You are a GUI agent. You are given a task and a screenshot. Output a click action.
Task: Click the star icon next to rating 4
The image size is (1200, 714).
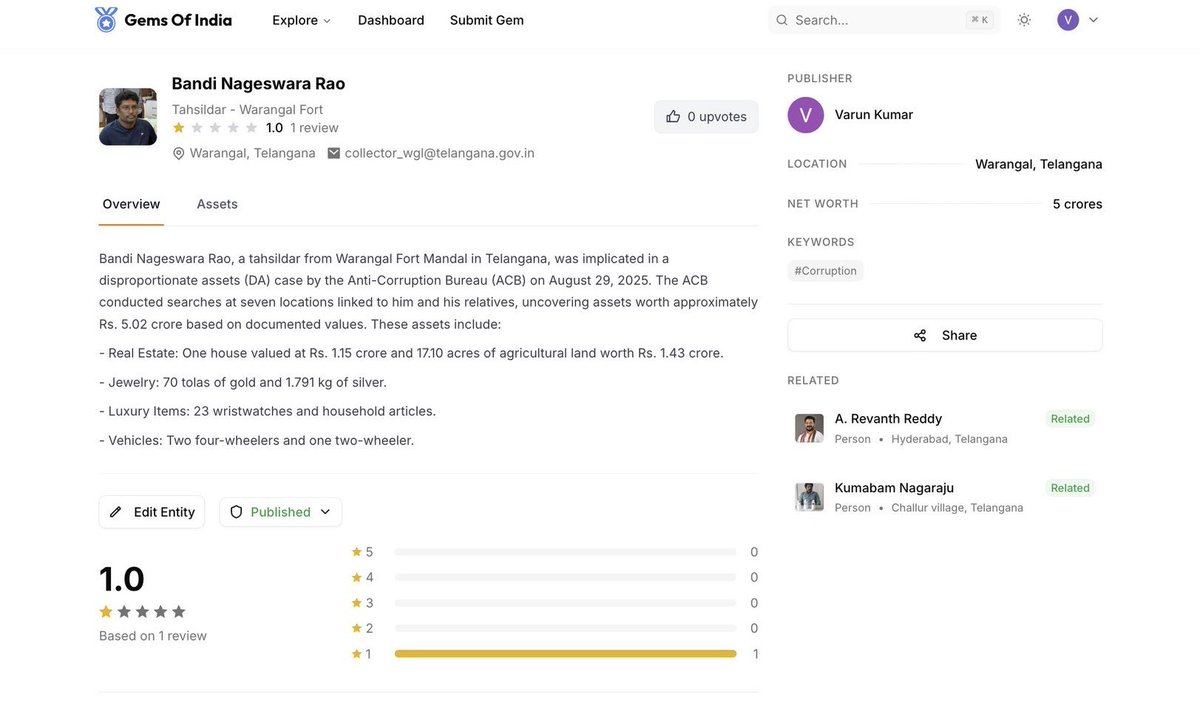[356, 577]
